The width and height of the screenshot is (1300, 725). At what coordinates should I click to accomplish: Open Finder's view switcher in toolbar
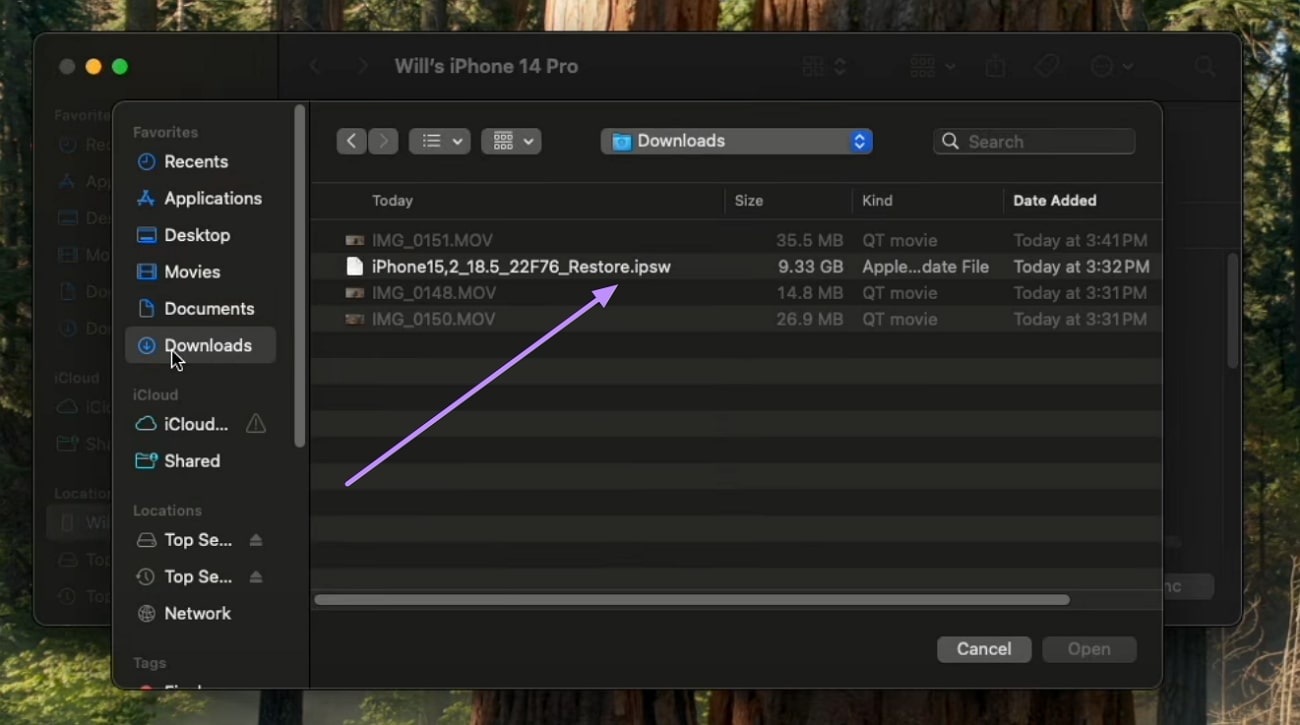tap(825, 66)
